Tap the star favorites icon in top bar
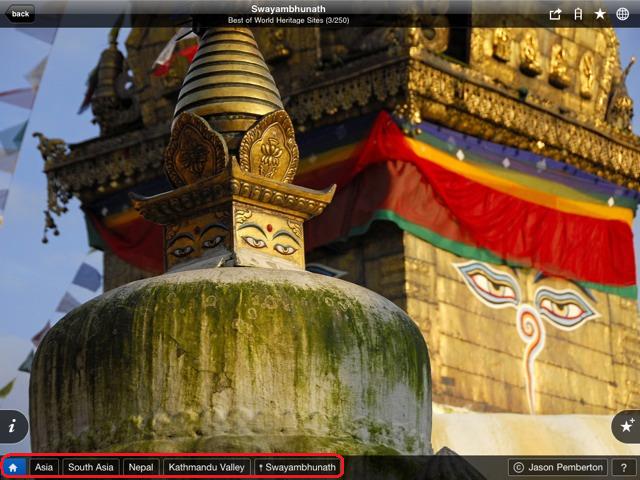Screen dimensions: 640x480 pyautogui.click(x=600, y=14)
